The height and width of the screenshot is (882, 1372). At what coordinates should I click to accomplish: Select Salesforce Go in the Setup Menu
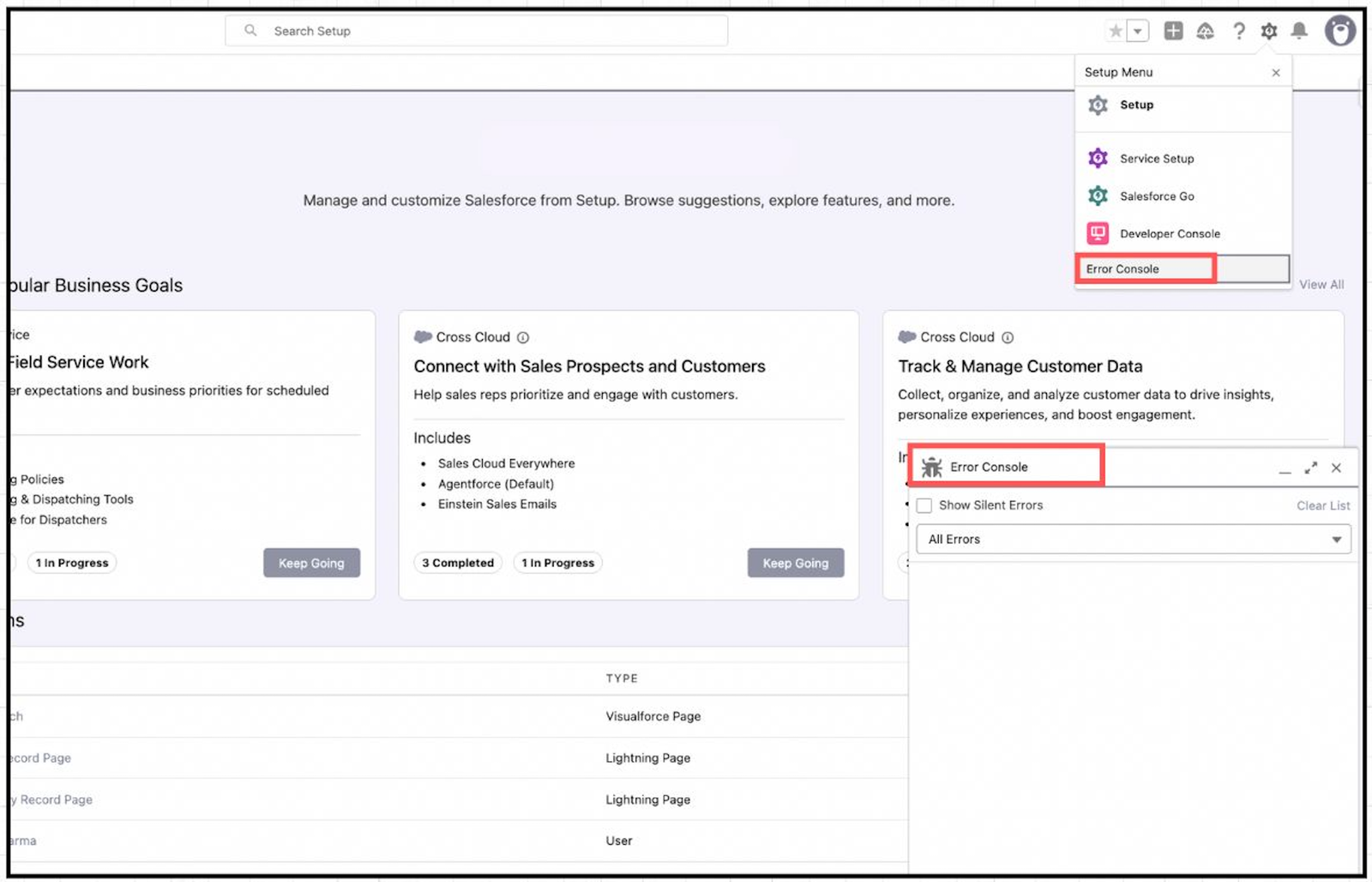click(1156, 196)
